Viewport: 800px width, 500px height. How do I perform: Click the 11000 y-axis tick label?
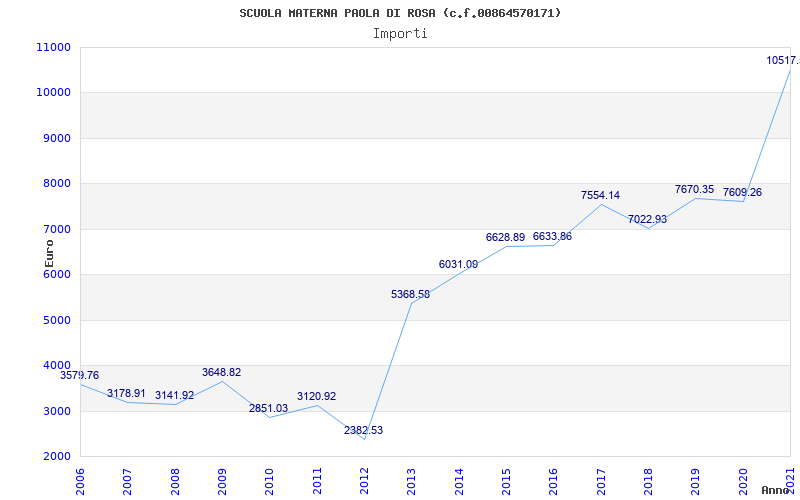52,47
